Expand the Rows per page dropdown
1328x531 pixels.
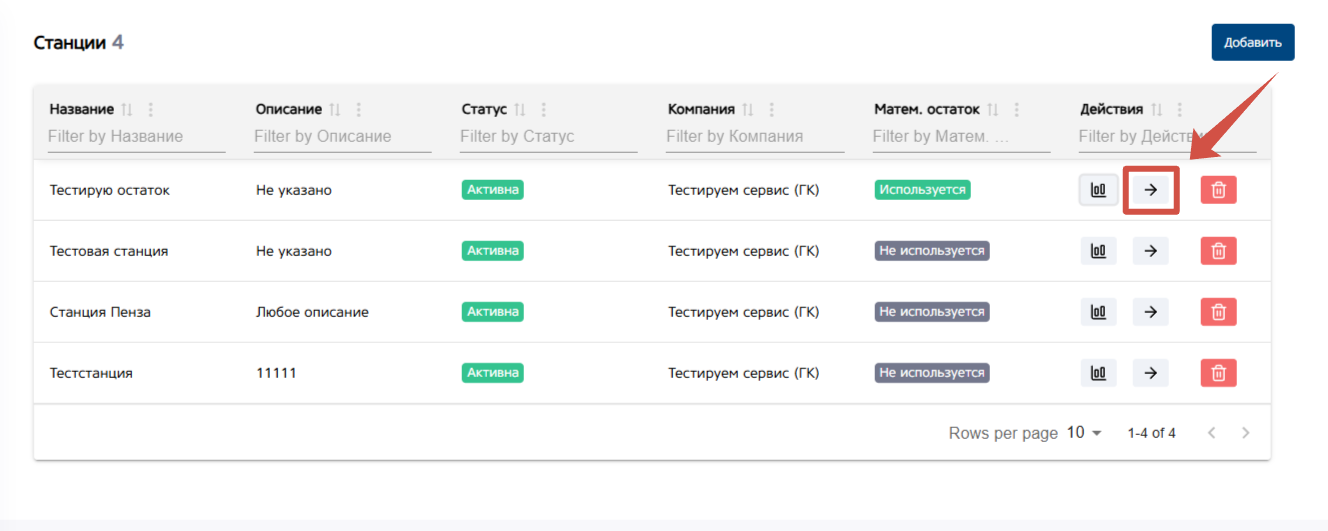tap(1084, 433)
